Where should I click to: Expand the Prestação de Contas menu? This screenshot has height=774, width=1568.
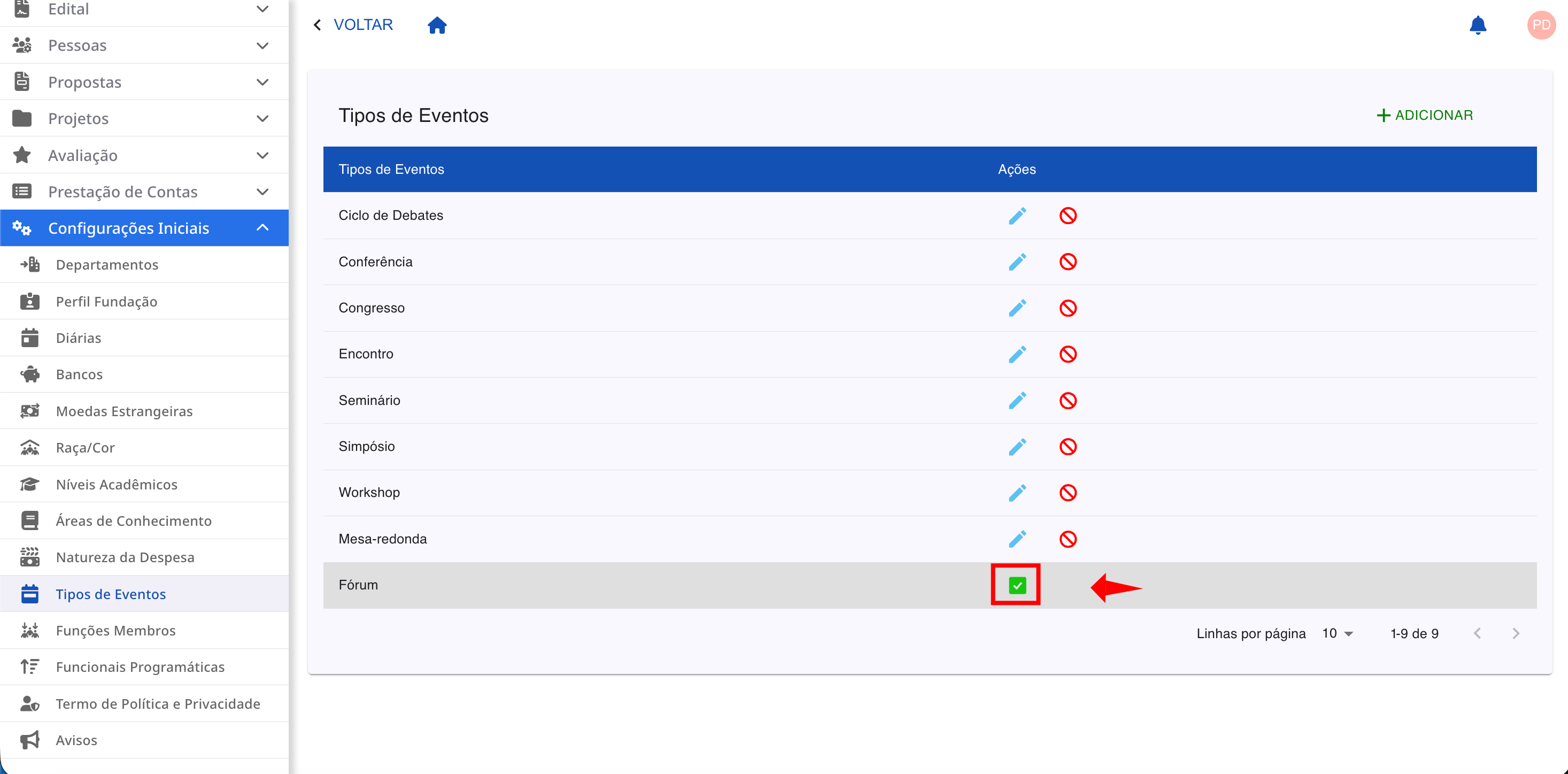144,192
